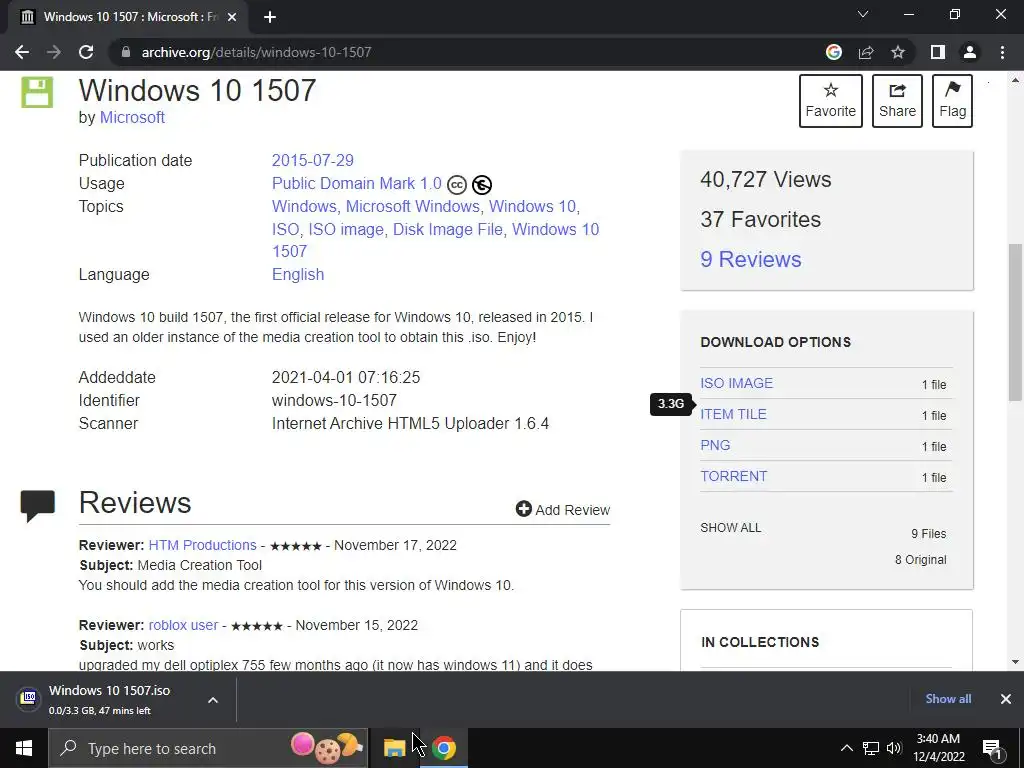This screenshot has height=768, width=1024.
Task: Open tab search chevron in title bar
Action: pyautogui.click(x=863, y=14)
